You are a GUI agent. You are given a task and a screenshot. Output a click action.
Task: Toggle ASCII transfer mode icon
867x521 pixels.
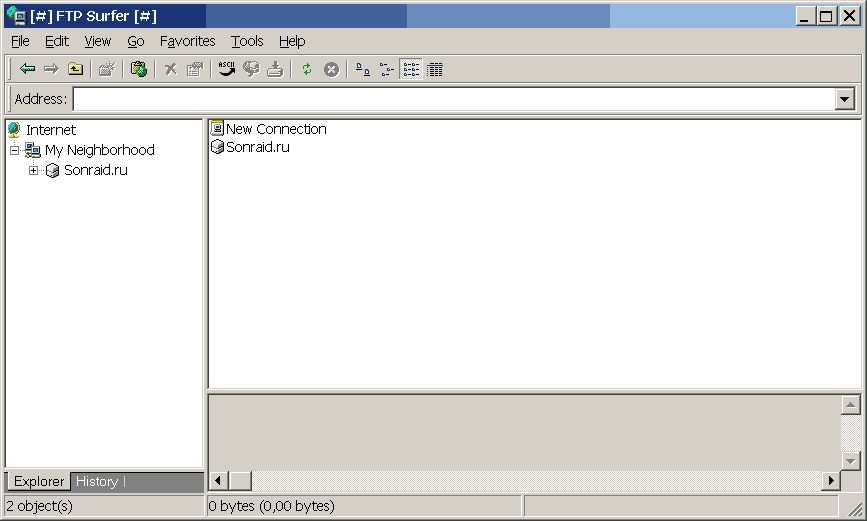point(227,69)
